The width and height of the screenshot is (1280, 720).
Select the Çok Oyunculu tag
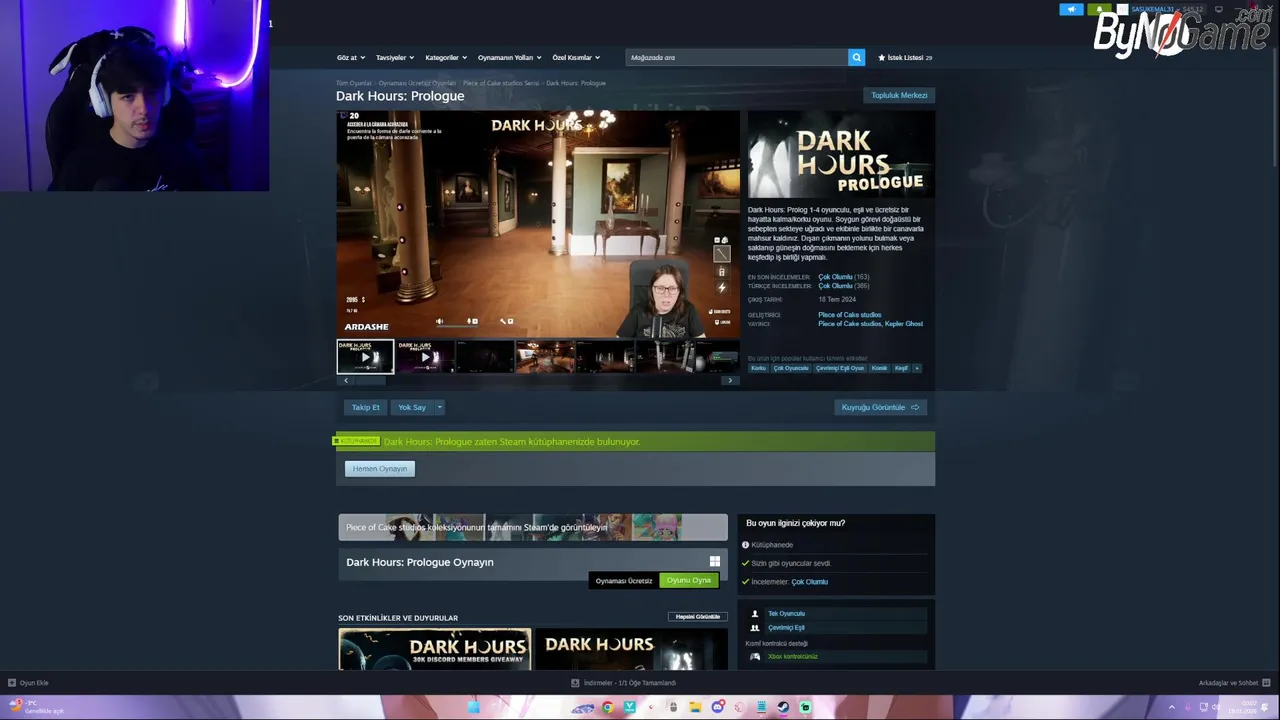click(790, 368)
